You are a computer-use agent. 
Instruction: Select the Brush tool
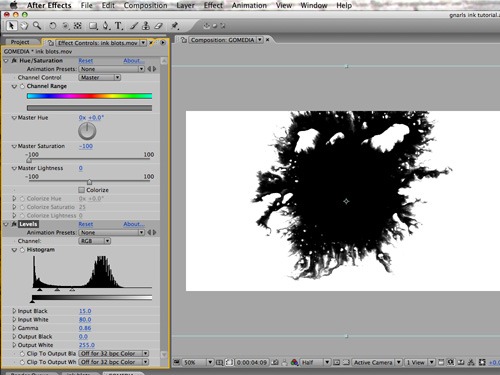click(x=134, y=26)
